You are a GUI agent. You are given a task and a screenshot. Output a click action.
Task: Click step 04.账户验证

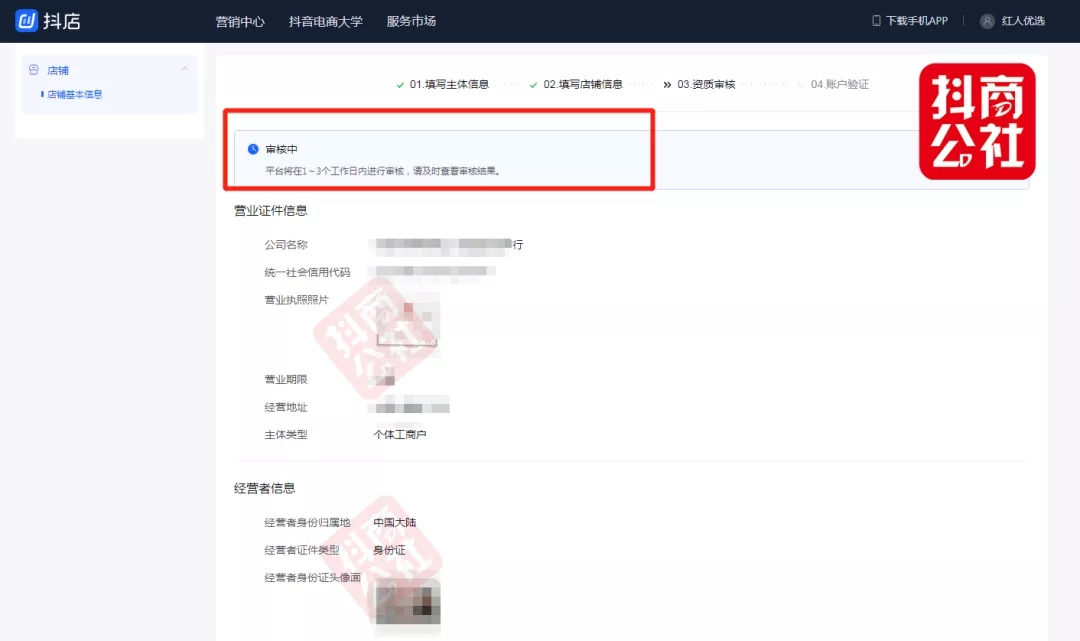click(840, 84)
